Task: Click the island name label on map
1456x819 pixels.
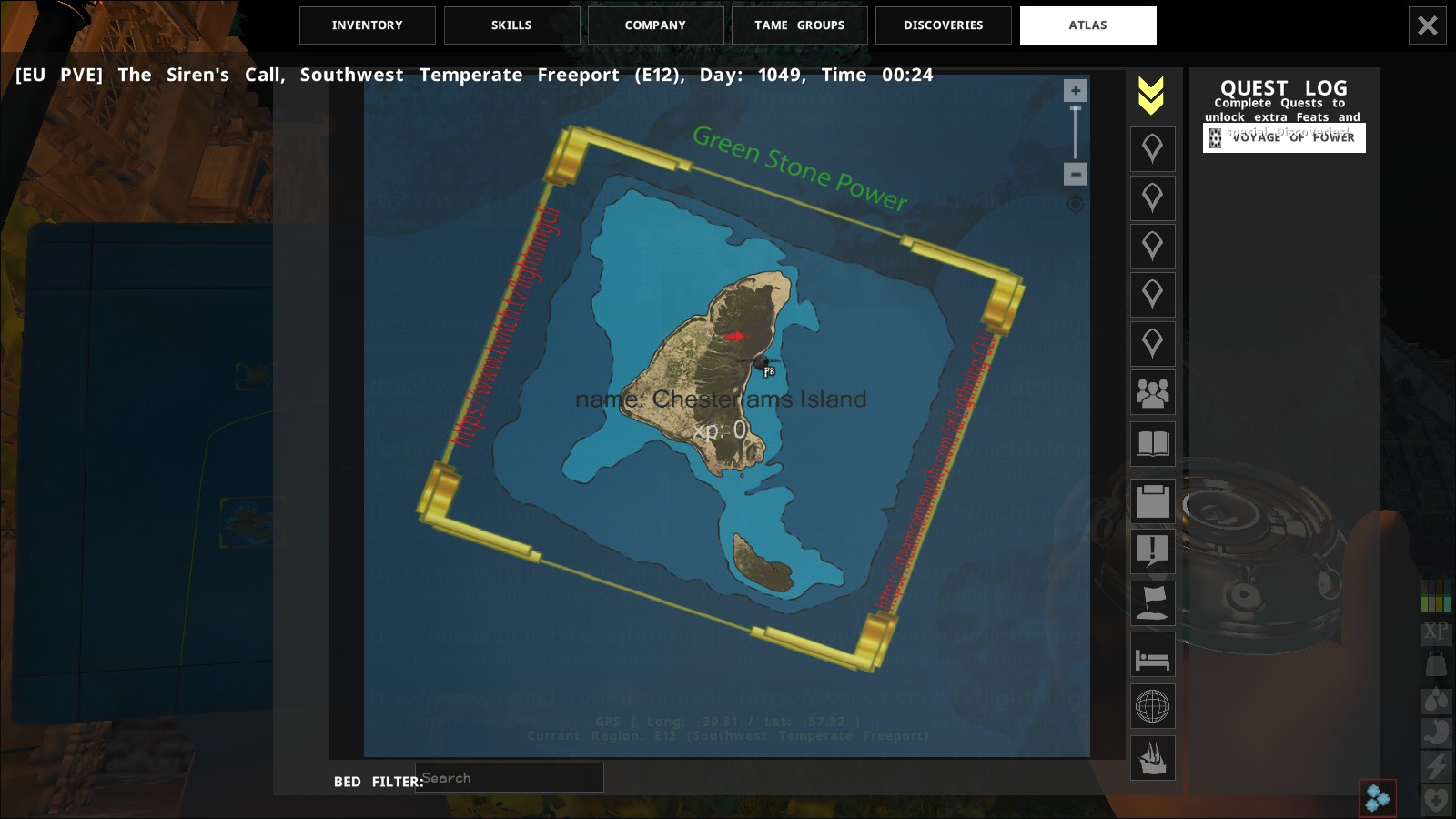Action: pos(721,399)
